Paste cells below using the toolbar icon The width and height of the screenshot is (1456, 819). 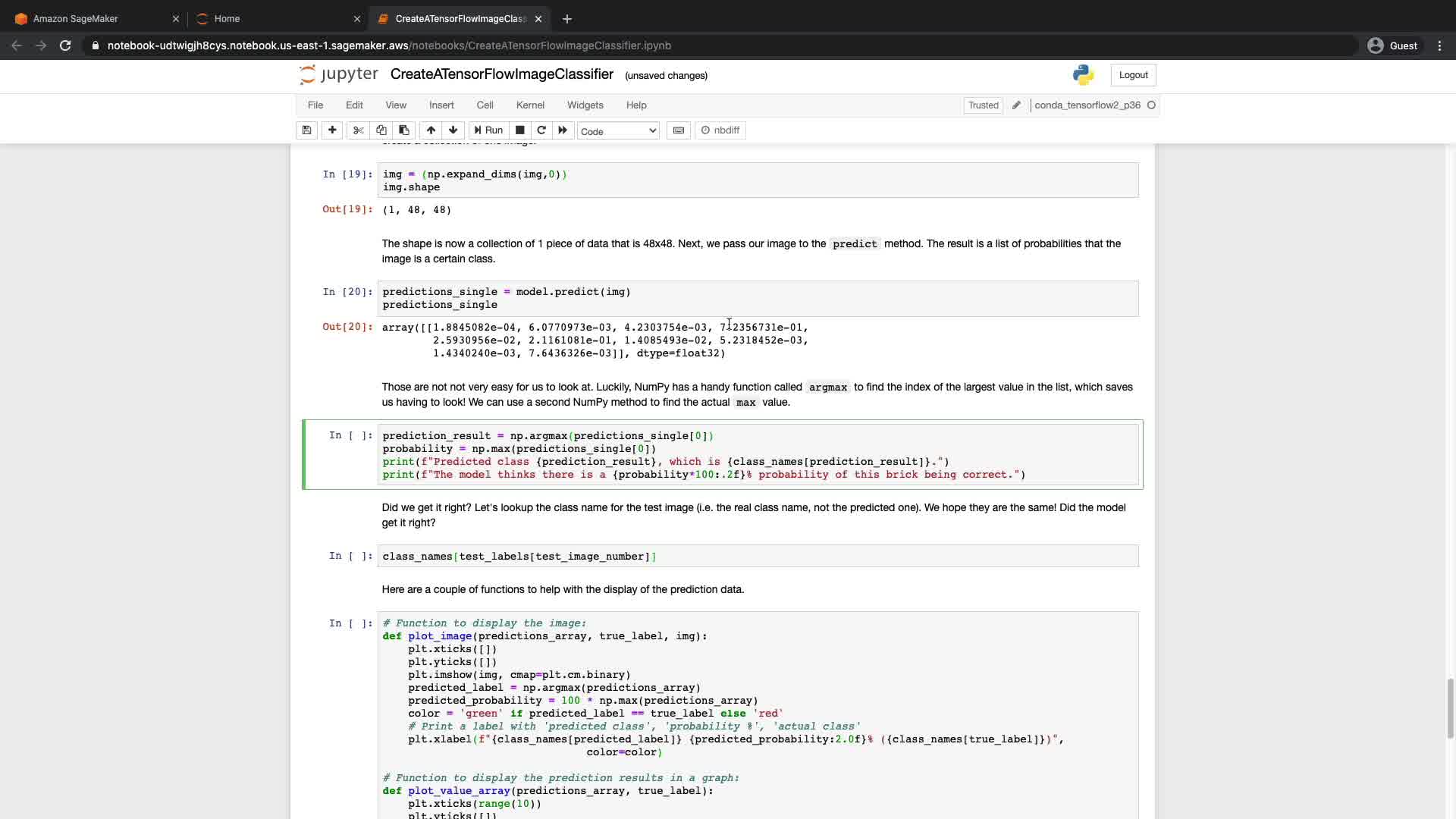point(404,130)
